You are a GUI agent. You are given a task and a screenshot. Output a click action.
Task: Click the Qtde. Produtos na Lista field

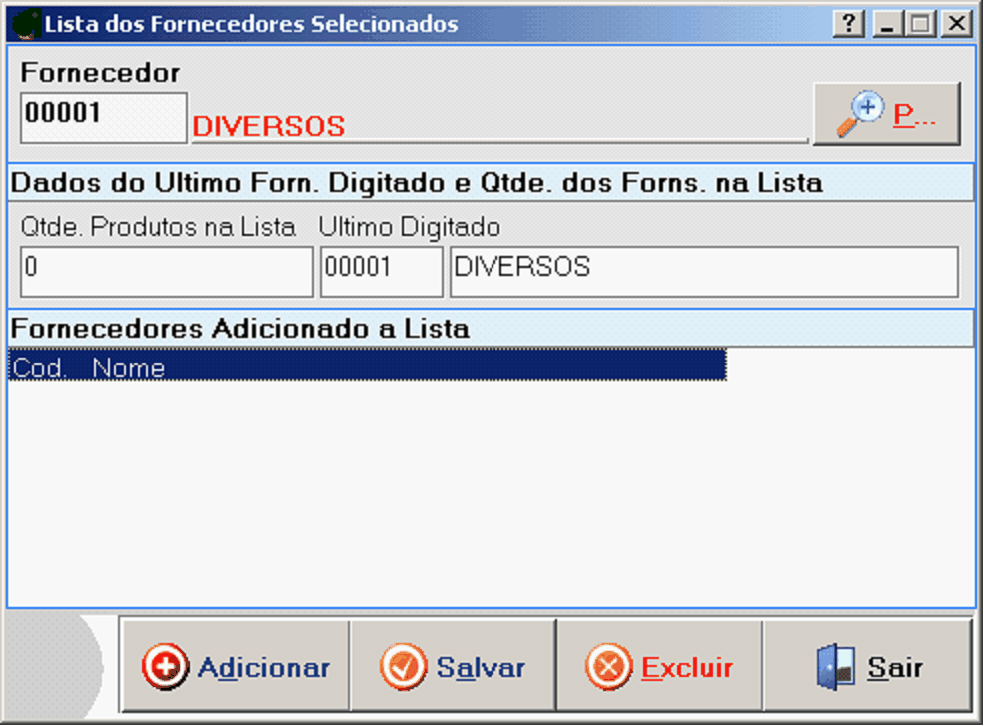coord(166,271)
